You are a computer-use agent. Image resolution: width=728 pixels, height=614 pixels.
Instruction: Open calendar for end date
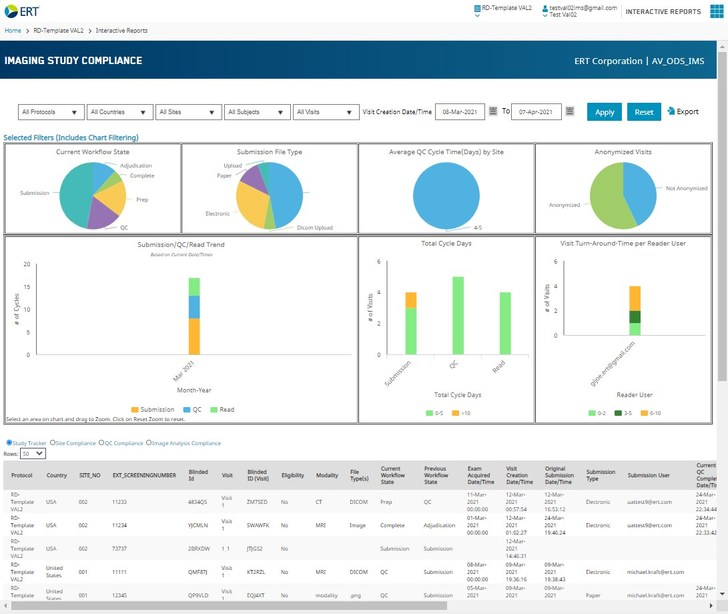(570, 111)
